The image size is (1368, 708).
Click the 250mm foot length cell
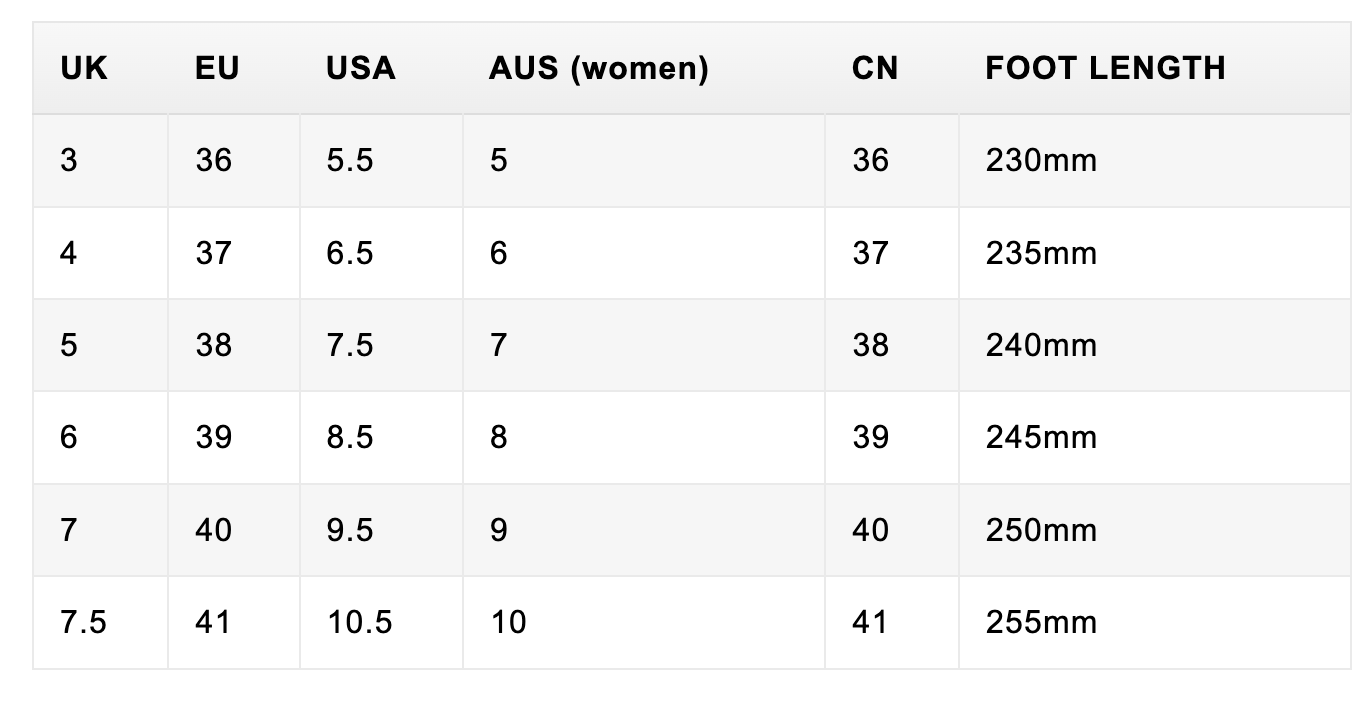(x=1041, y=530)
